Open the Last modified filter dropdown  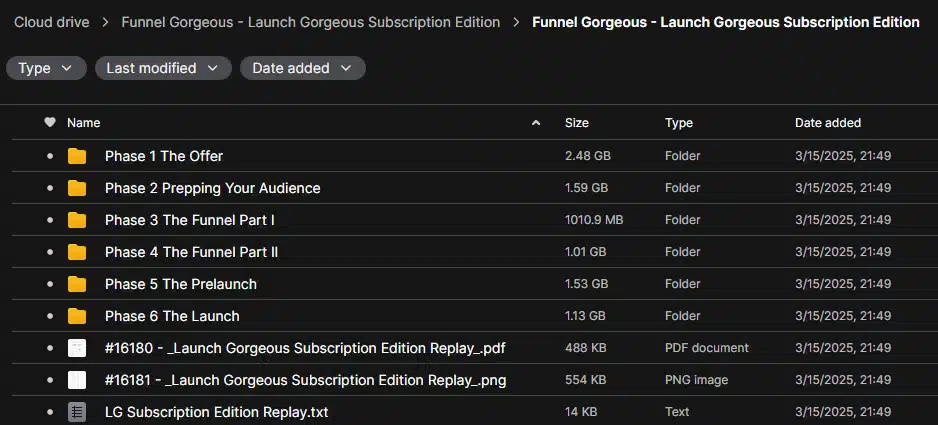coord(163,68)
